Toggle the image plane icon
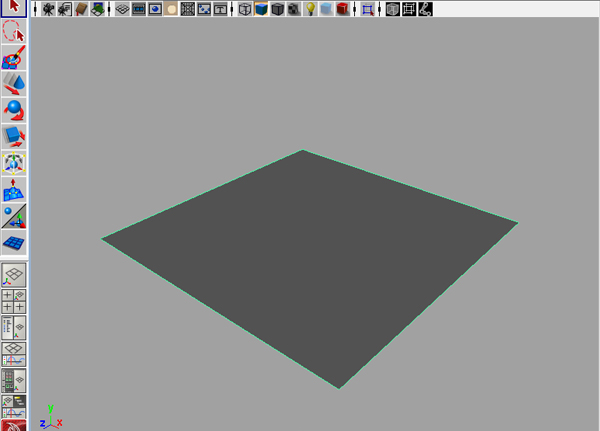Screen dimensions: 600x431 (97, 9)
